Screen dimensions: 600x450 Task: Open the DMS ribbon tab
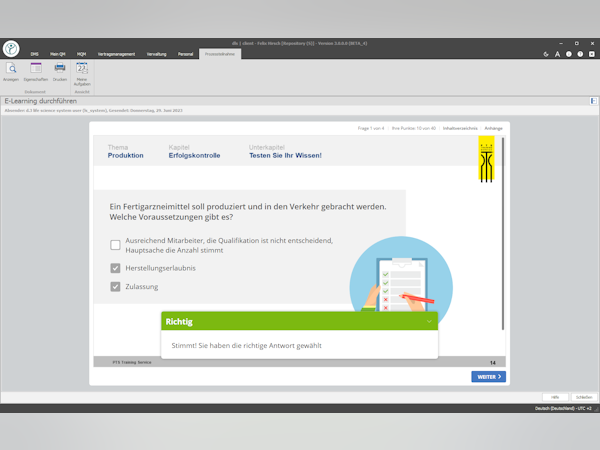point(34,54)
